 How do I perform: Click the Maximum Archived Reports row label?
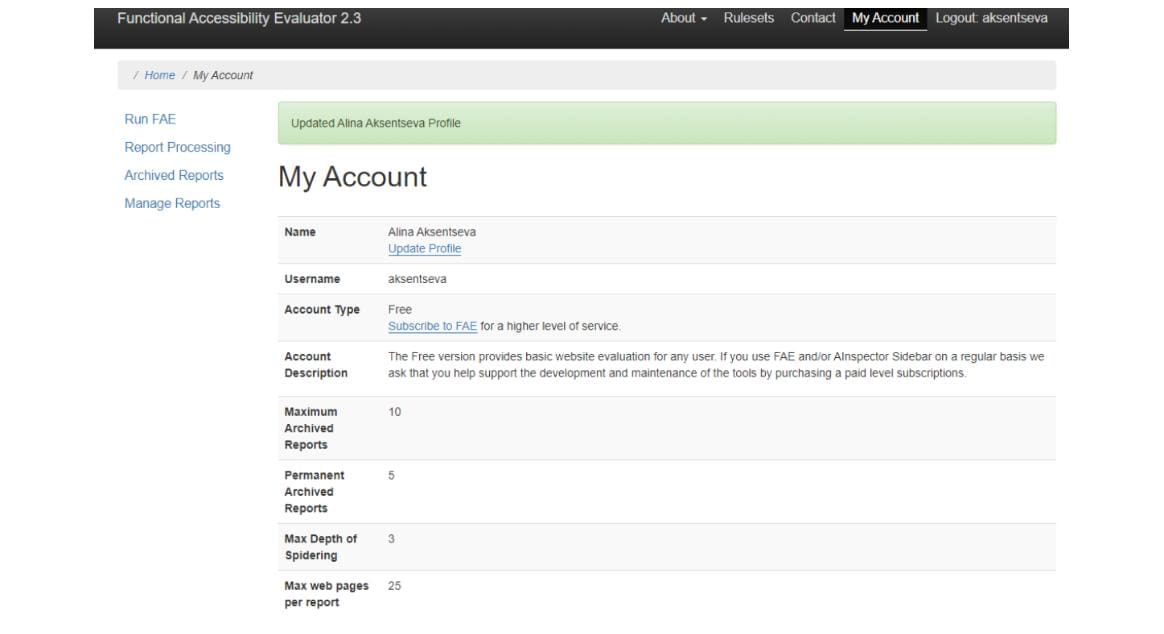(310, 428)
